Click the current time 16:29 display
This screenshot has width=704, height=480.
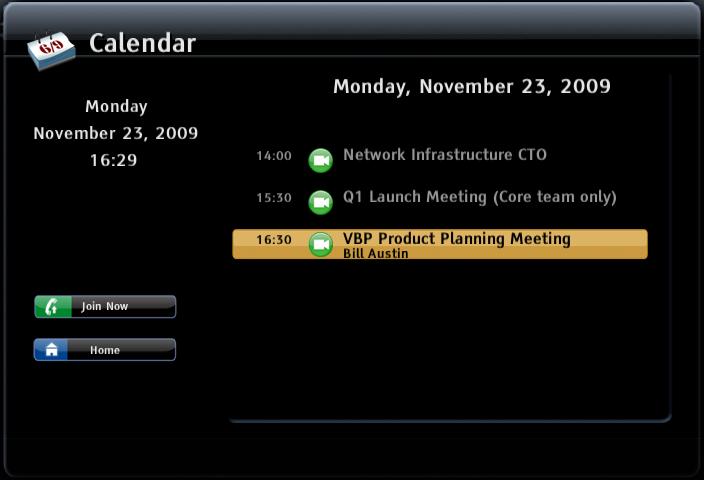coord(114,160)
